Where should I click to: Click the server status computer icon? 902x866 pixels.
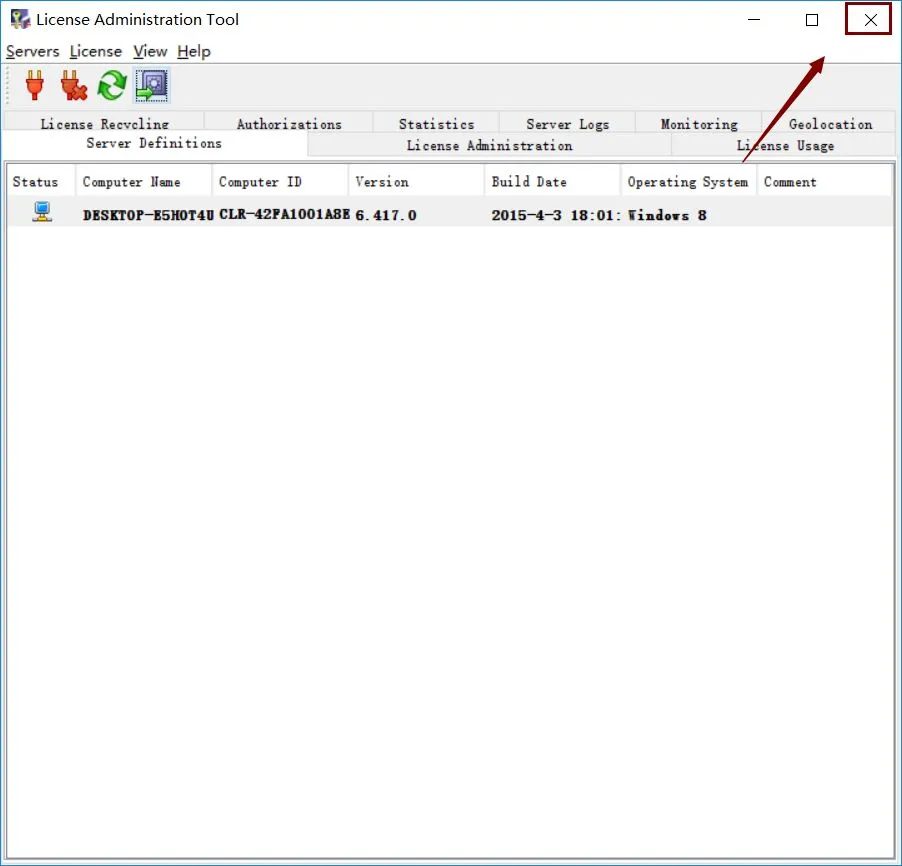[42, 212]
